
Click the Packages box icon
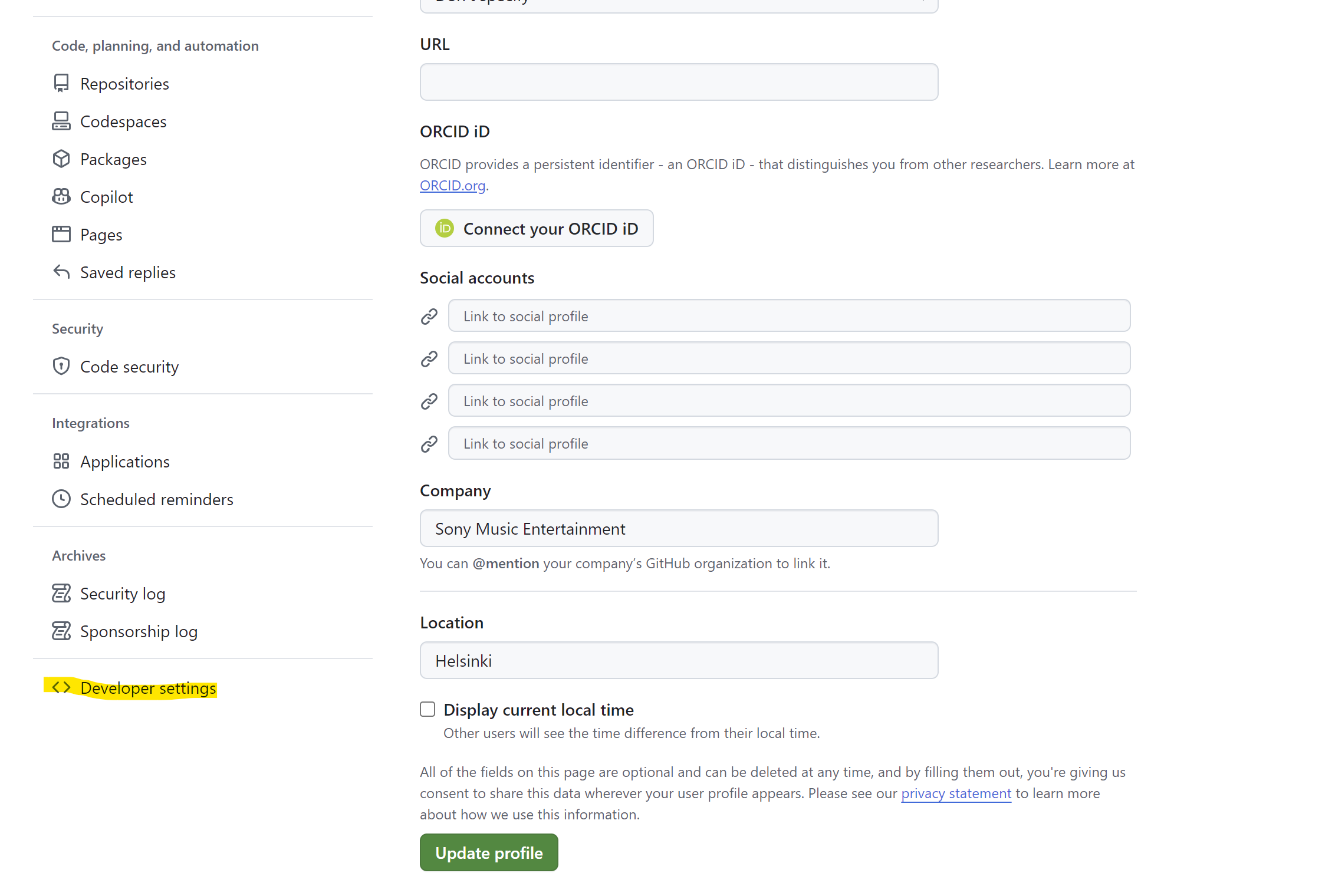(61, 159)
